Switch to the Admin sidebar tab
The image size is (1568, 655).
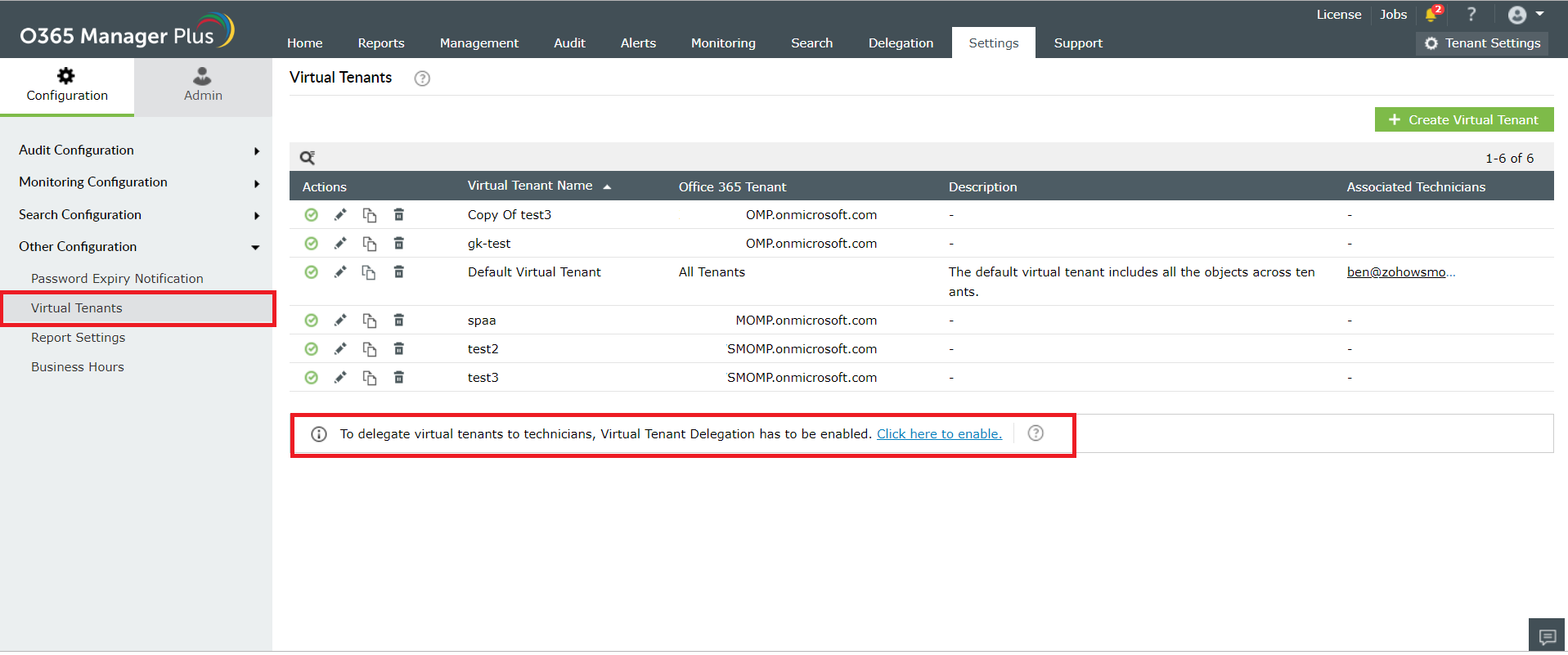coord(203,87)
